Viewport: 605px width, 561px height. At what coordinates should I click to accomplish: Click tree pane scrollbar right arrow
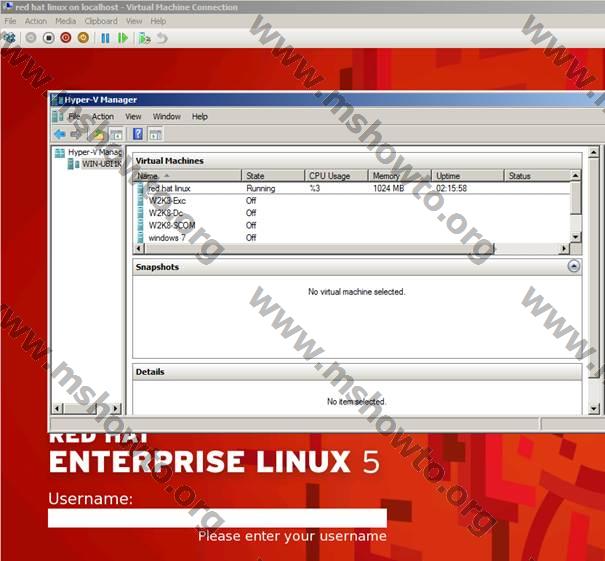116,408
